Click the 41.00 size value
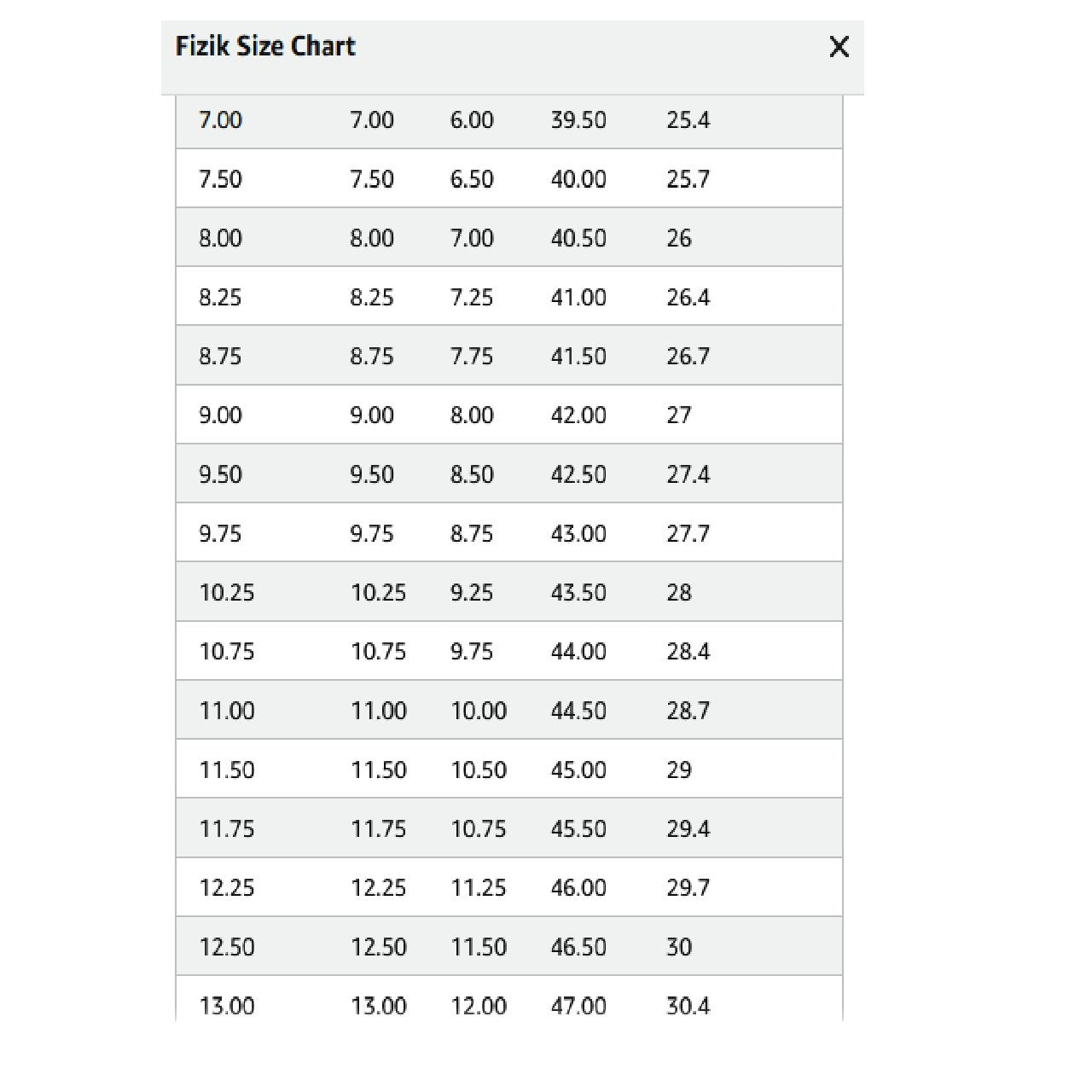 click(578, 298)
